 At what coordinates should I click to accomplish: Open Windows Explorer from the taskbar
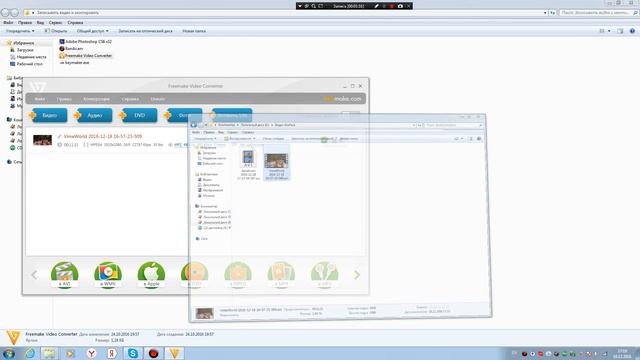click(50, 353)
